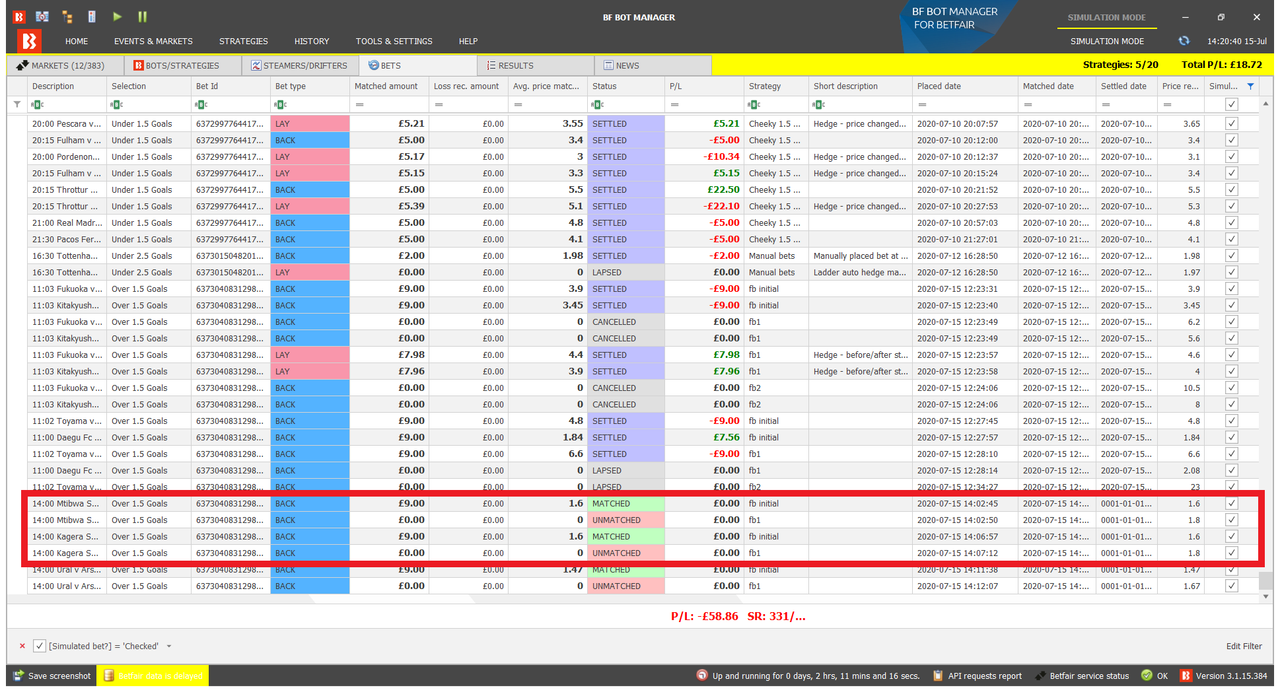Image resolution: width=1280 pixels, height=692 pixels.
Task: Click the vertical scrollbar thumb near the bottom
Action: click(1266, 579)
